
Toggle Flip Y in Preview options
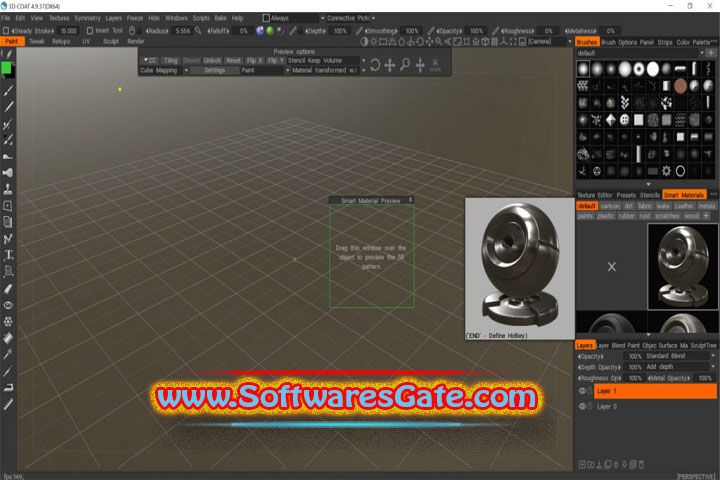coord(276,61)
